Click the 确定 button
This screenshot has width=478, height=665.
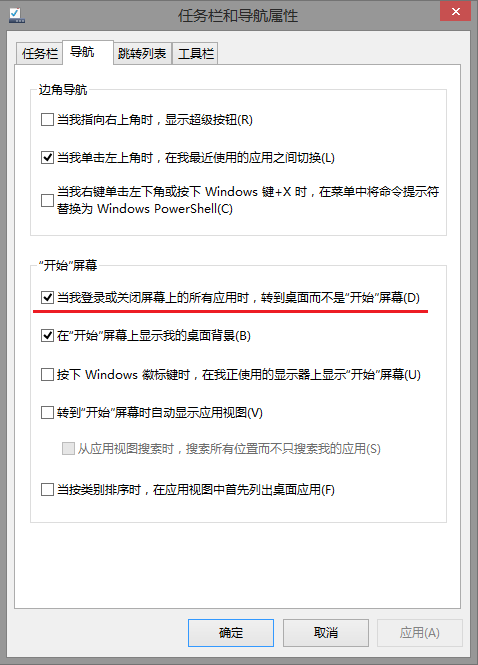coord(231,633)
